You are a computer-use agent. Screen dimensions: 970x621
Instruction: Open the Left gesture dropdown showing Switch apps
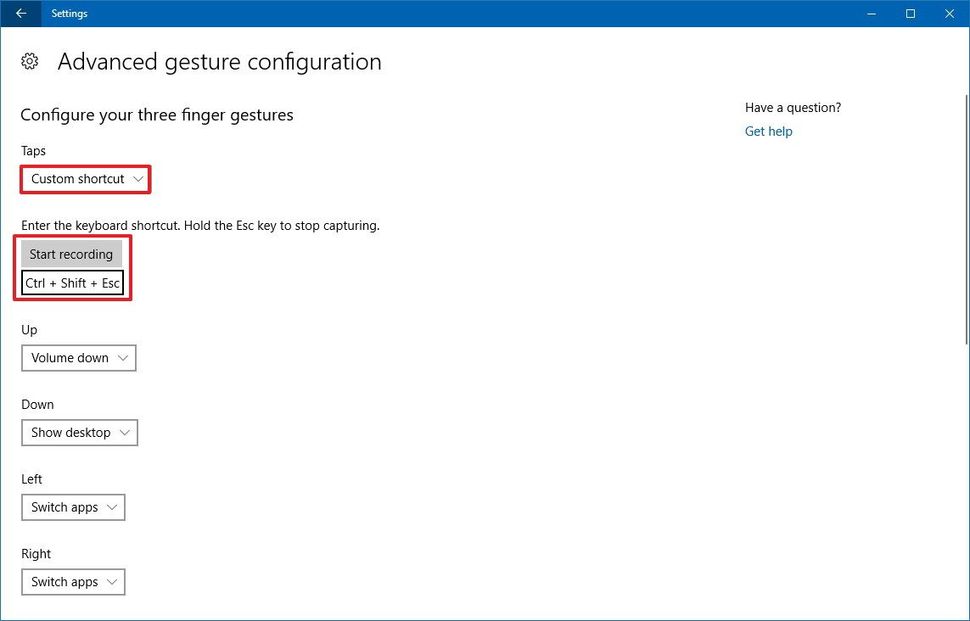pos(72,507)
